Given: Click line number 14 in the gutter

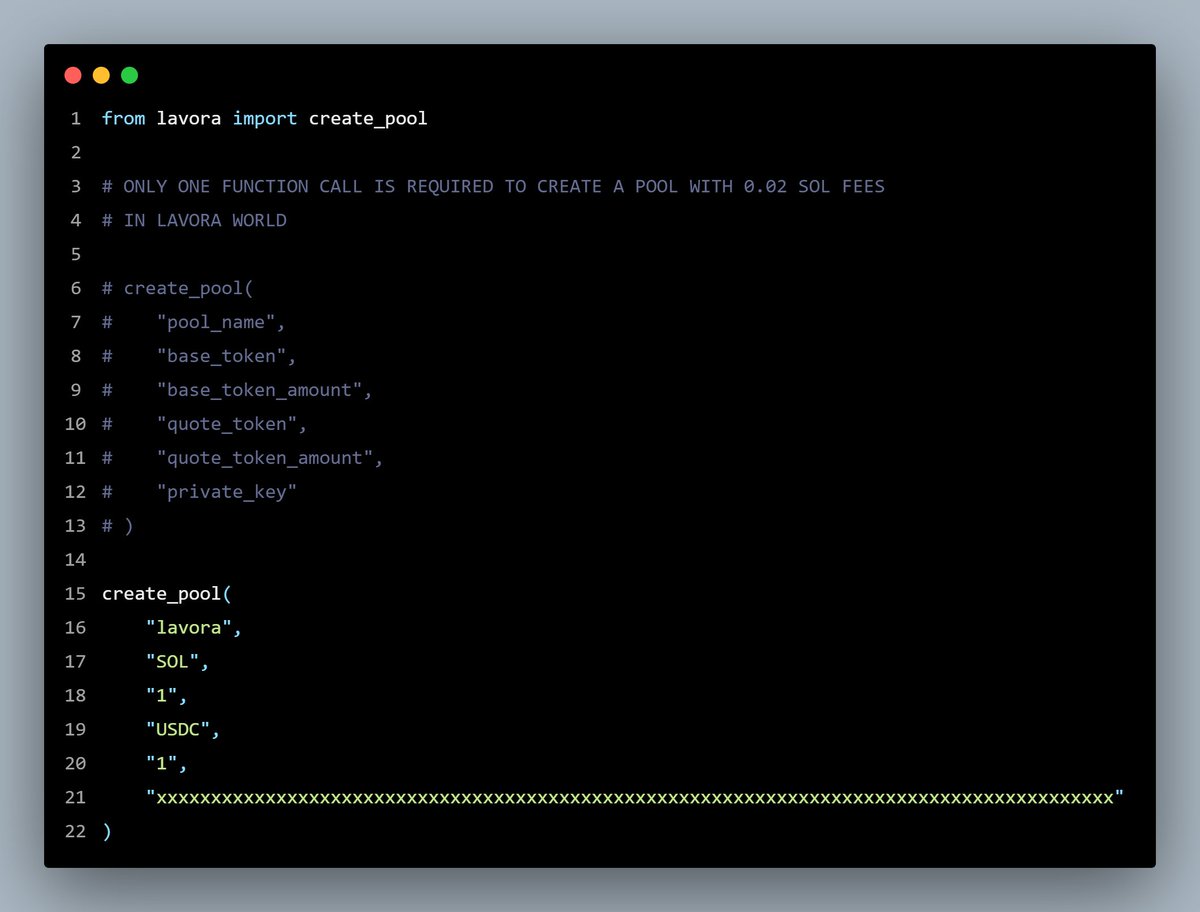Looking at the screenshot, I should pyautogui.click(x=75, y=560).
